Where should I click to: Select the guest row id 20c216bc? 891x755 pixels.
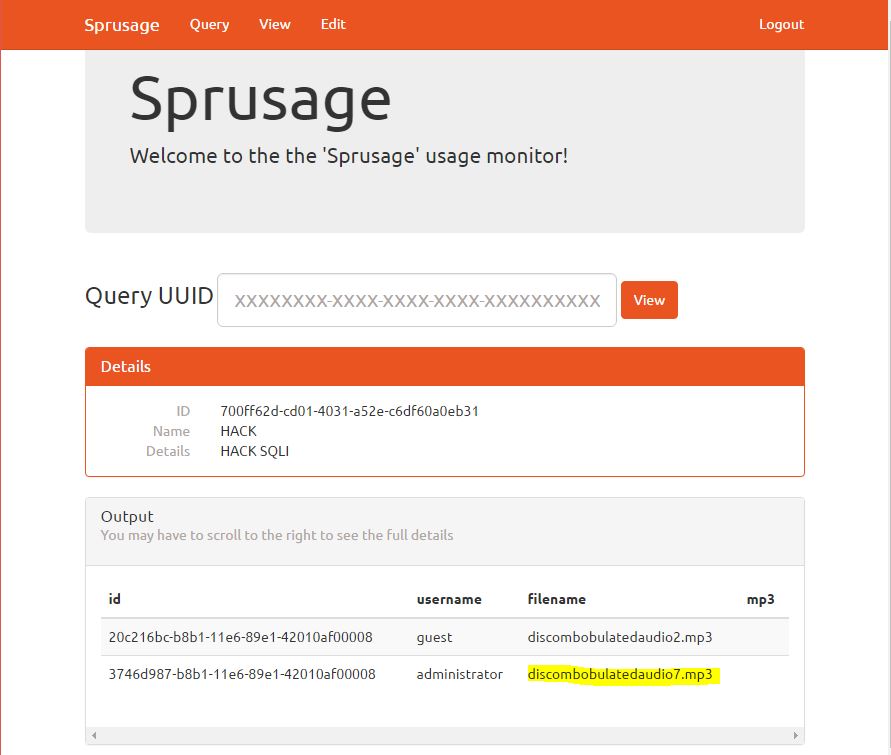[x=240, y=637]
